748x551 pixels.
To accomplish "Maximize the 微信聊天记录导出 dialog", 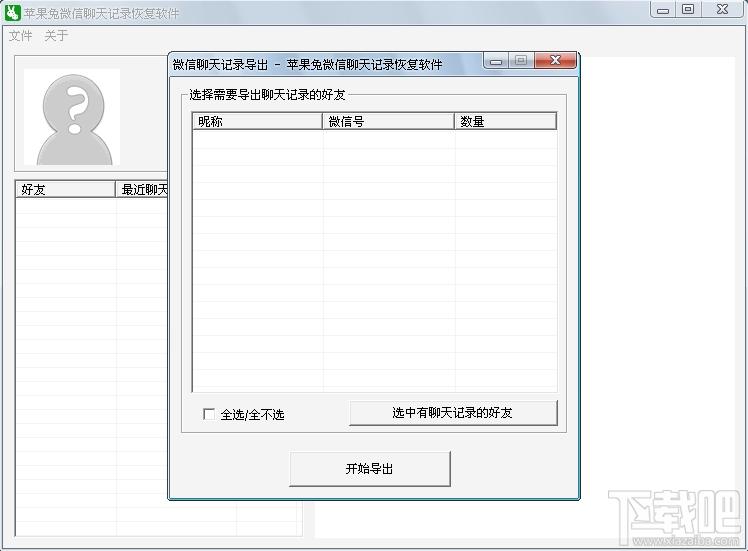I will (521, 61).
